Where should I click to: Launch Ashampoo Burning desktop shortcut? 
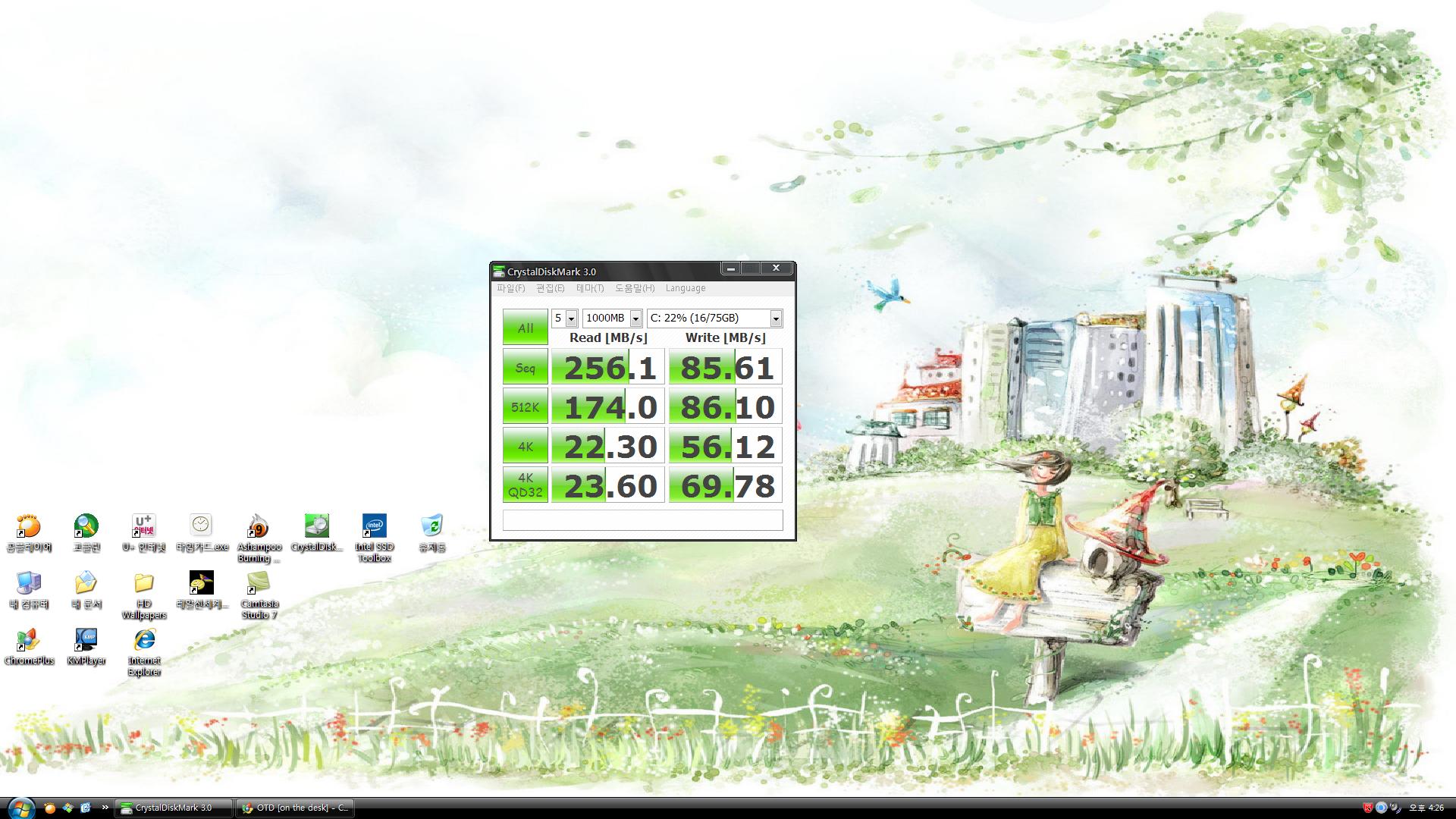click(259, 538)
